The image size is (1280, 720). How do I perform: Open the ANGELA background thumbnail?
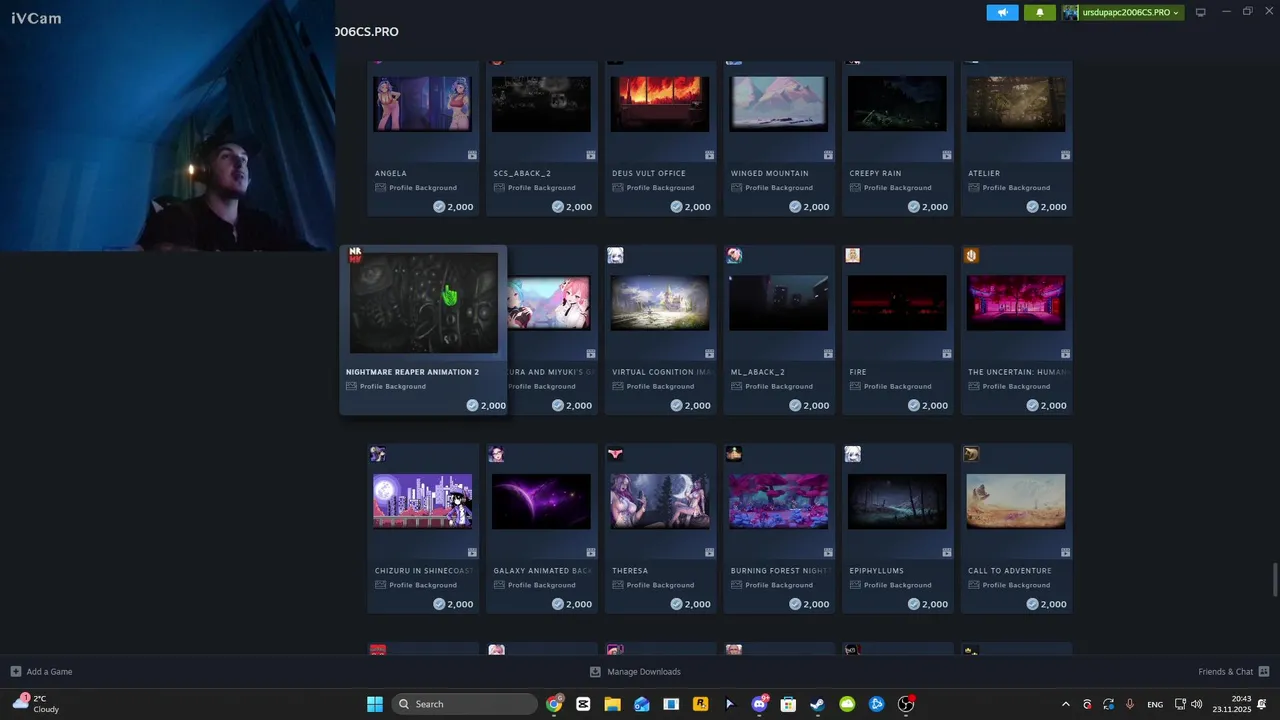pyautogui.click(x=422, y=104)
